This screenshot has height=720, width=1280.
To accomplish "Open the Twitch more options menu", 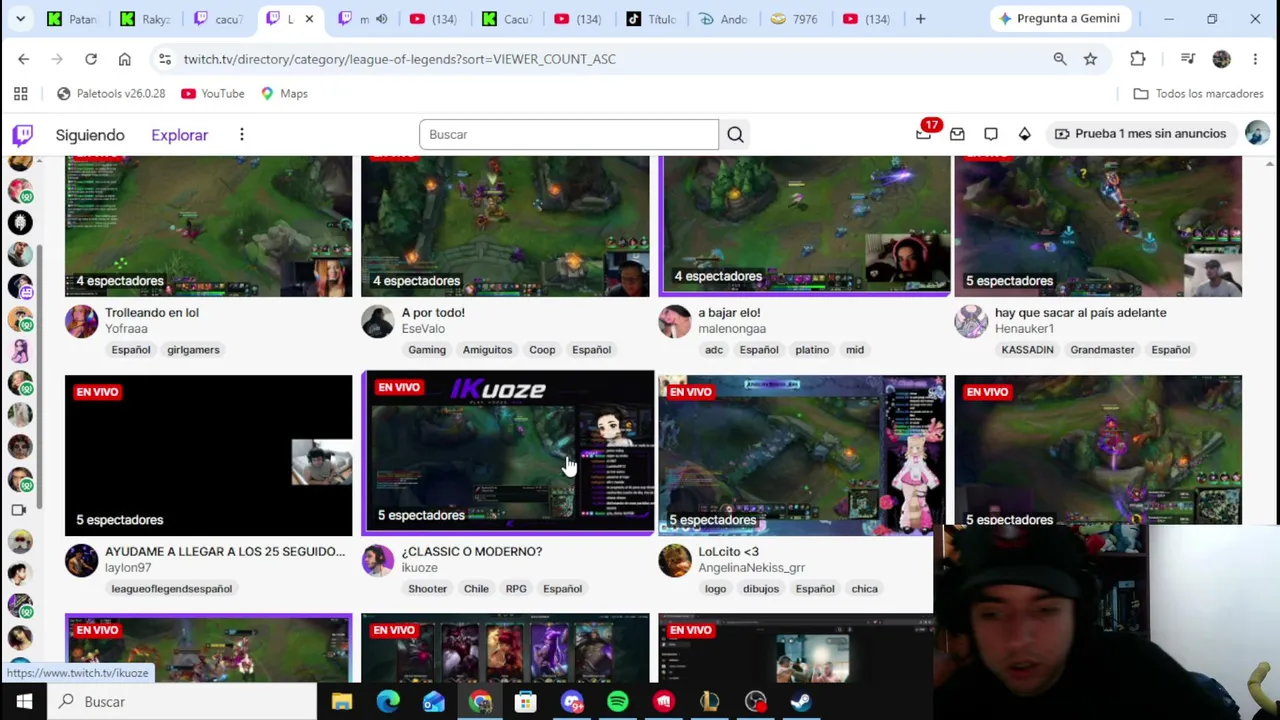I will tap(241, 135).
